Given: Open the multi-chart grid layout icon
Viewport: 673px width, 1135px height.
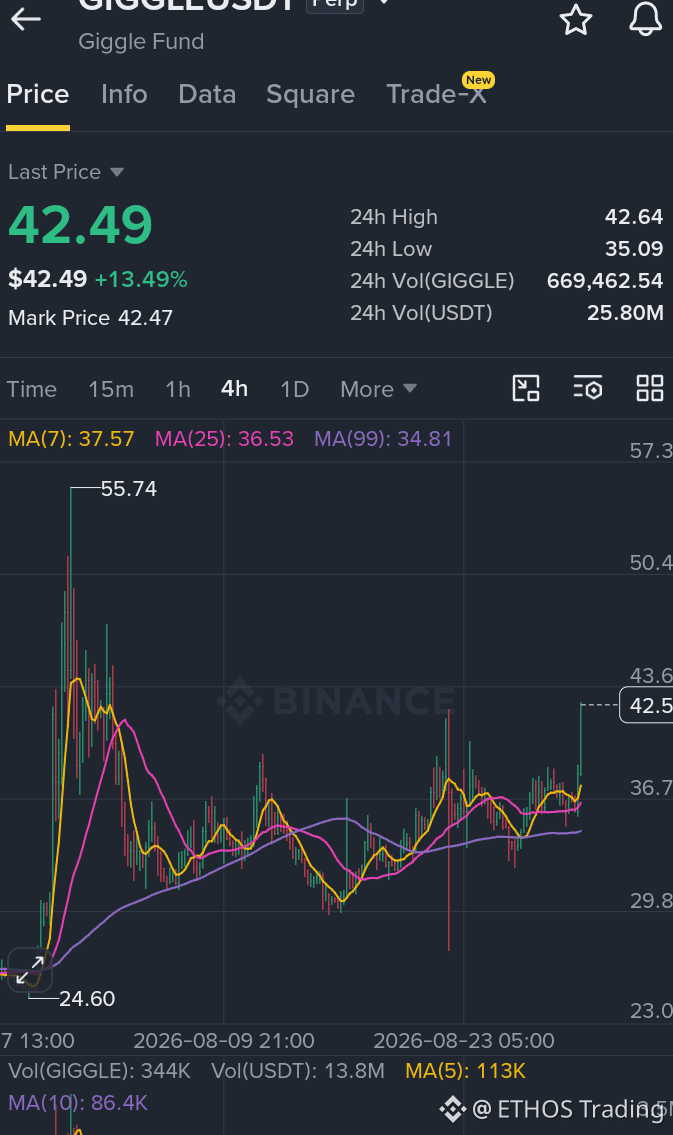Looking at the screenshot, I should tap(650, 388).
